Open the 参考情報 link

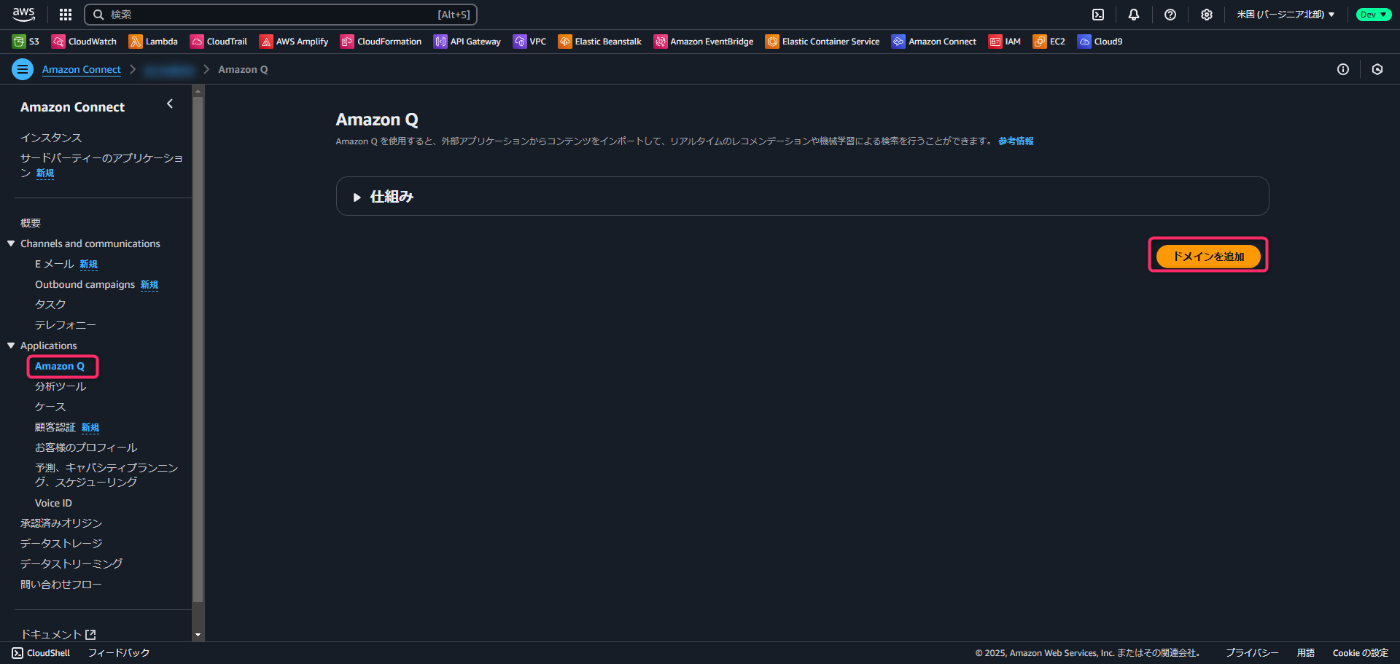(1015, 141)
